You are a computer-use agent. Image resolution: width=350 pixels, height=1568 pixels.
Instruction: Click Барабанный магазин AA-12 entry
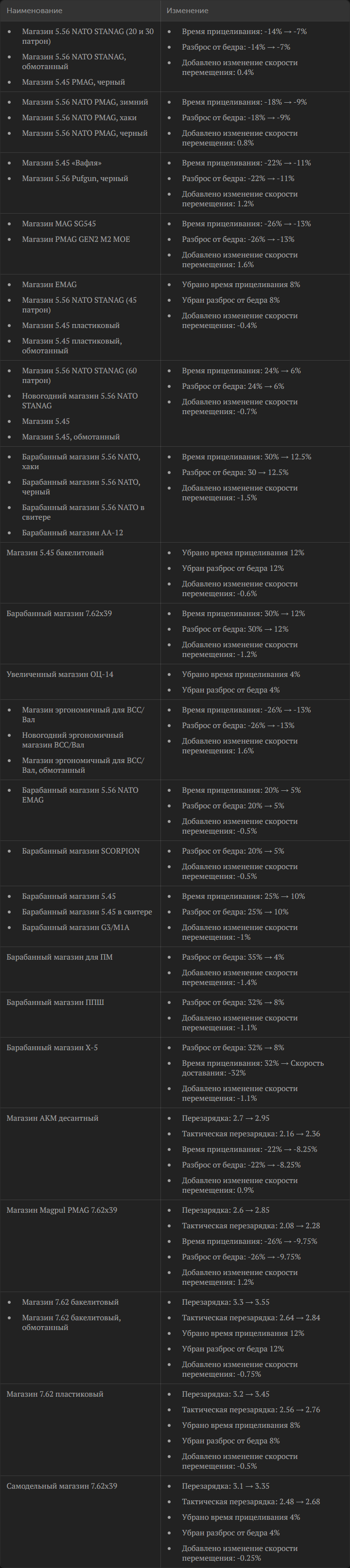pyautogui.click(x=72, y=532)
